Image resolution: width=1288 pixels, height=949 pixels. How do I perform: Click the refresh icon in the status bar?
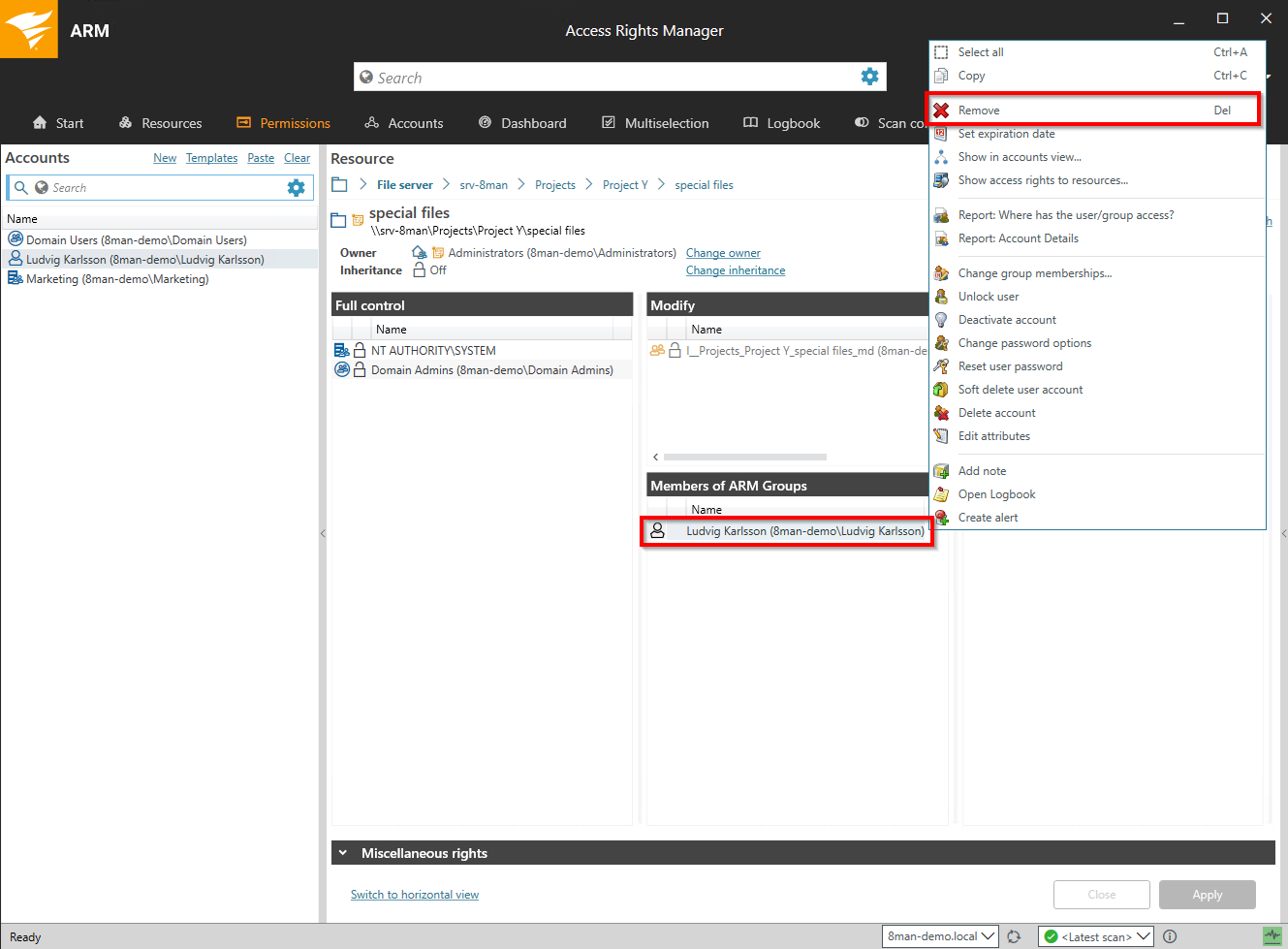point(1014,936)
